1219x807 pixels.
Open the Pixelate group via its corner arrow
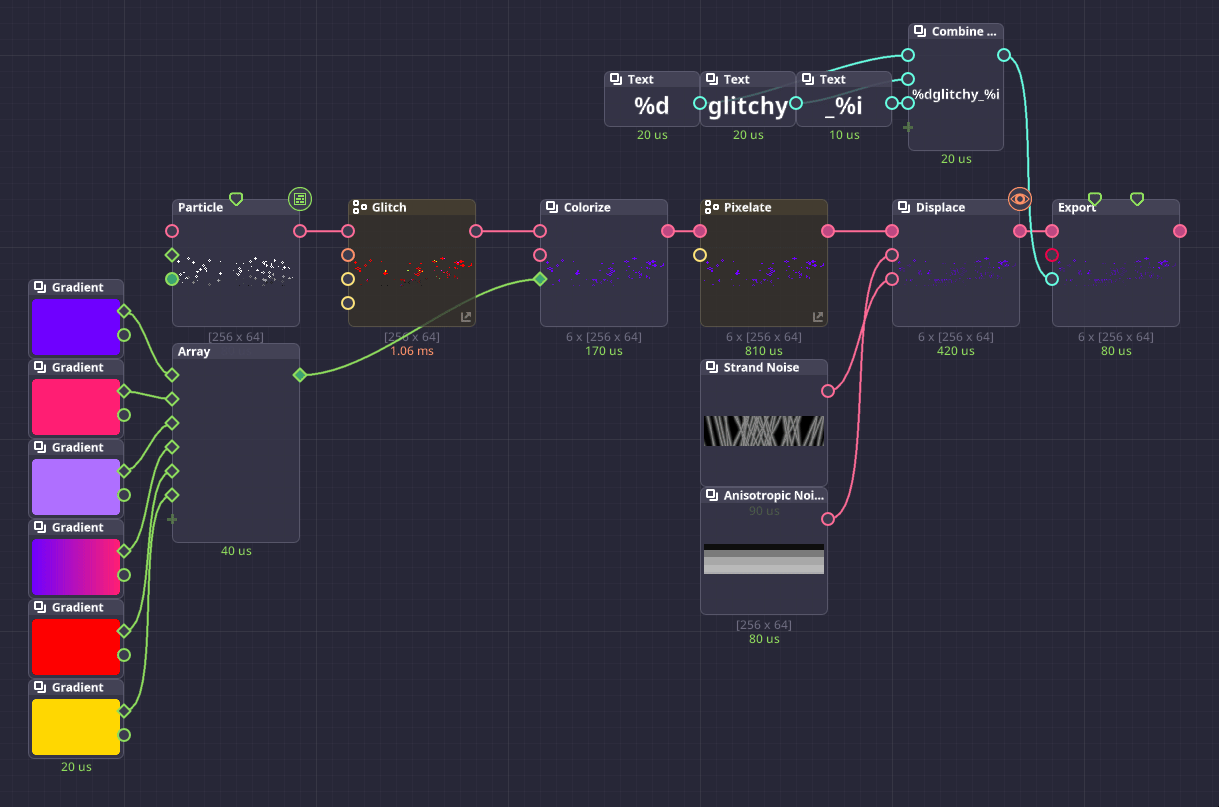pos(818,317)
